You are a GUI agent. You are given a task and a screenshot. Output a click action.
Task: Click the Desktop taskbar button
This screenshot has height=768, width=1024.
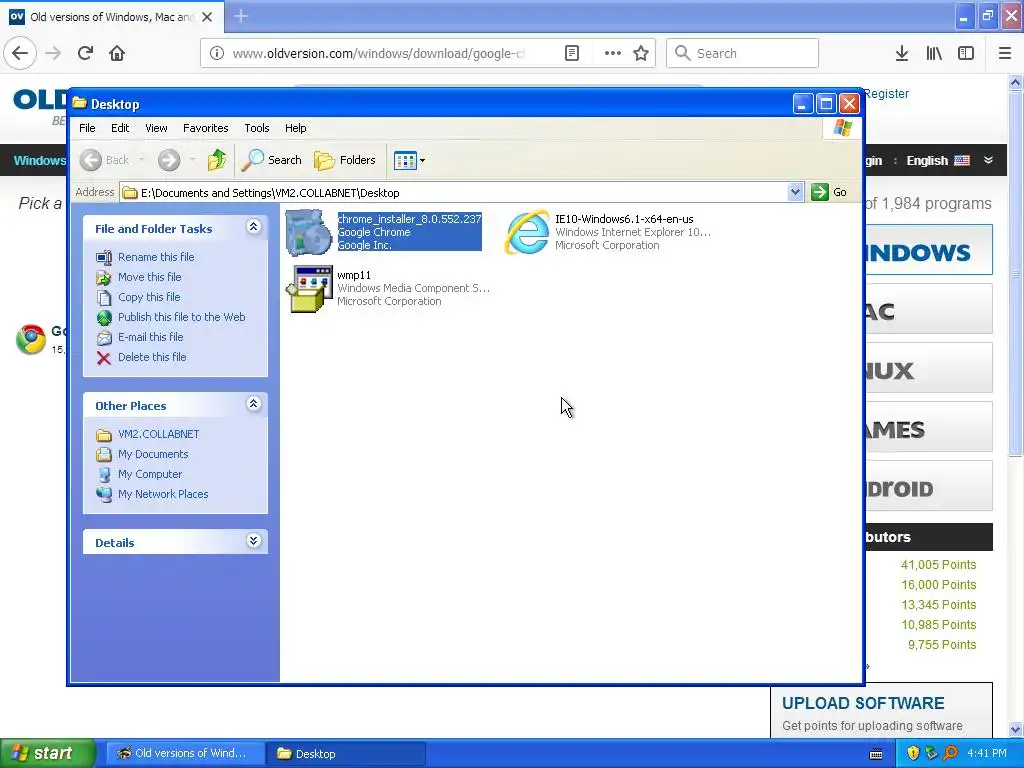(x=347, y=754)
